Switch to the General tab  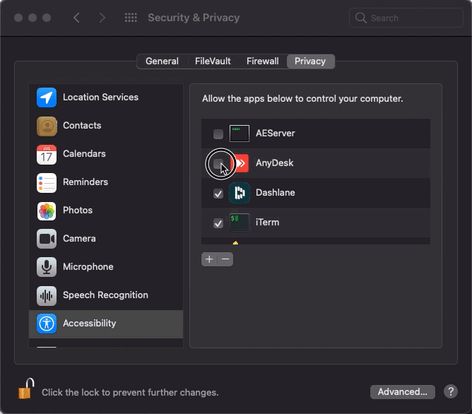162,61
